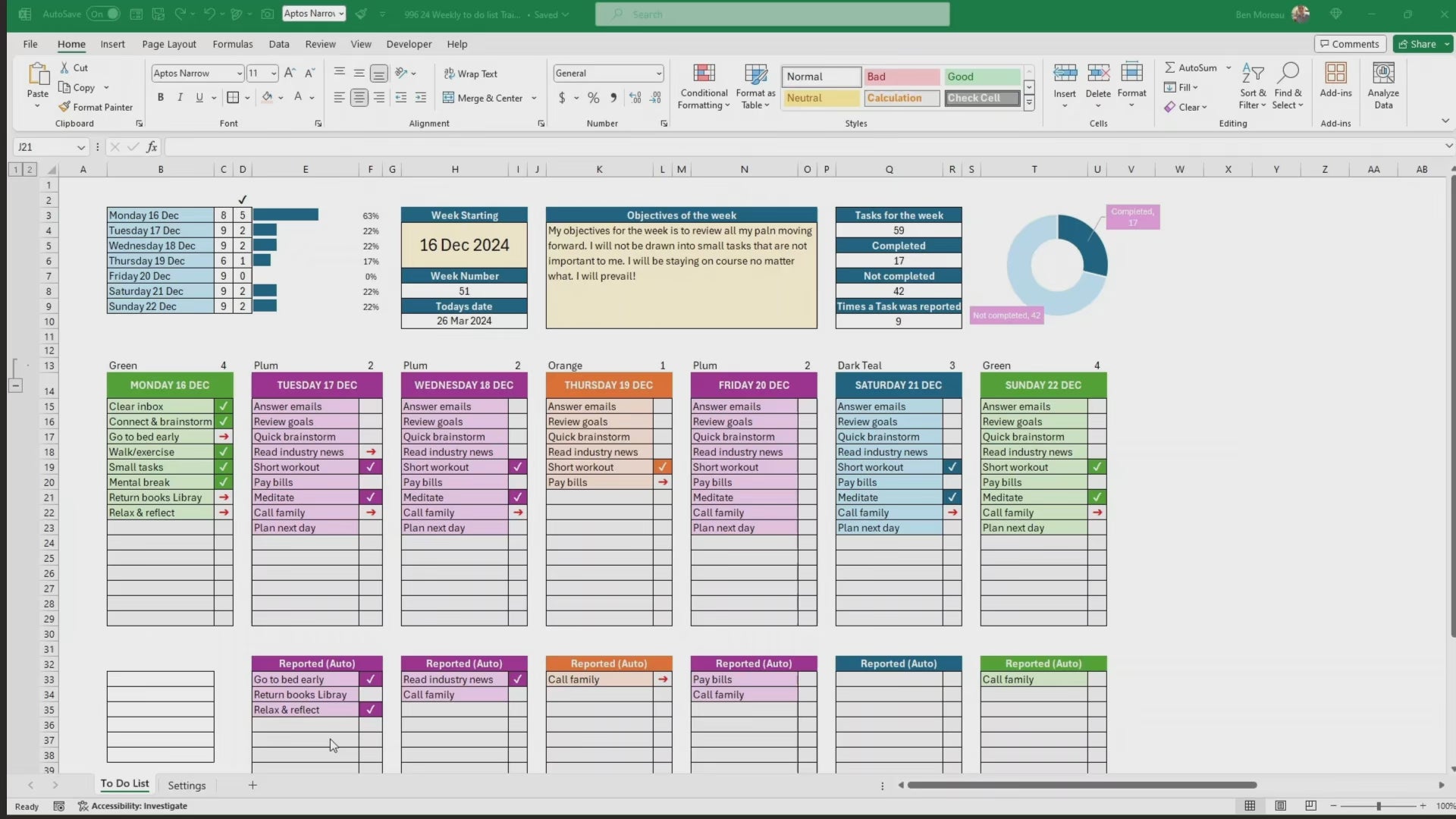
Task: Expand the General number format dropdown
Action: pyautogui.click(x=658, y=74)
